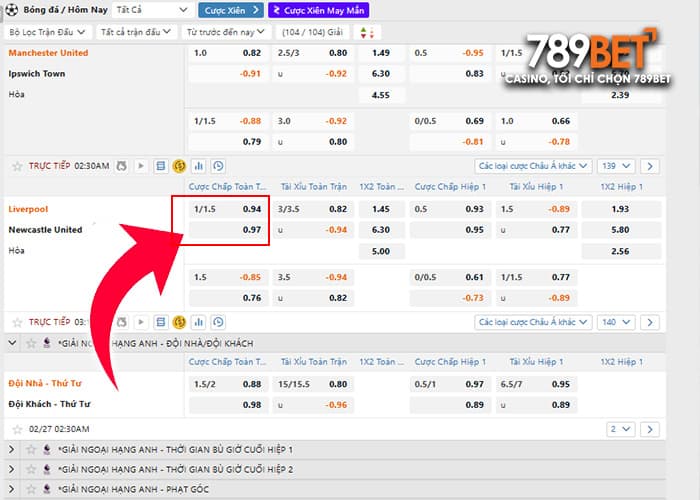
Task: Open the lineup list icon in the 02:30AM row
Action: tap(160, 166)
